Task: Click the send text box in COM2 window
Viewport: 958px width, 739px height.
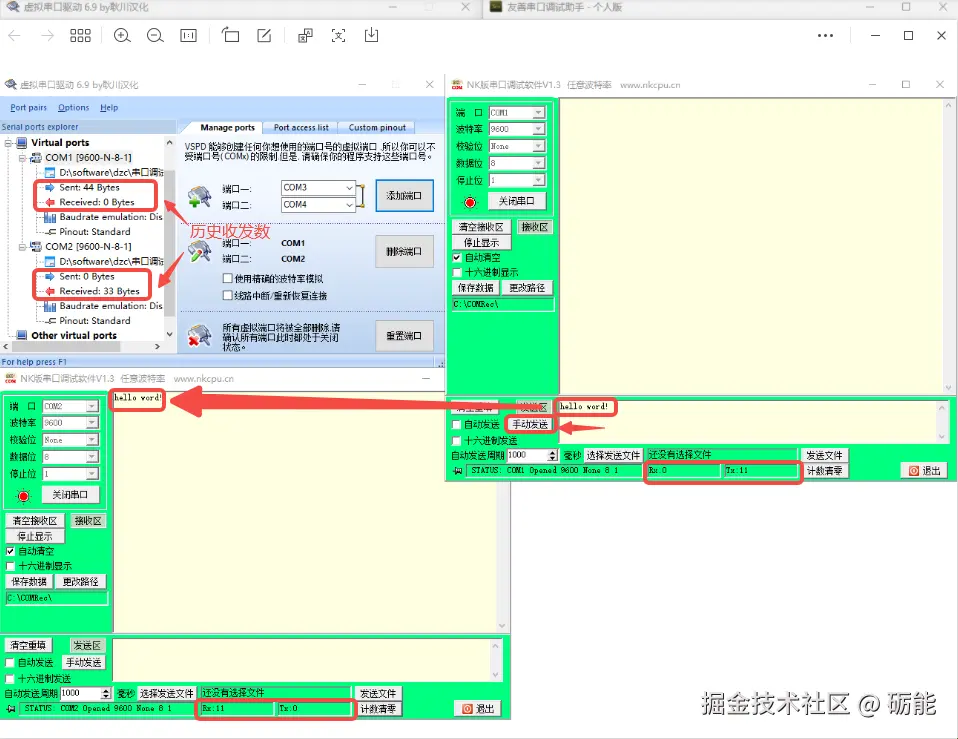Action: pyautogui.click(x=302, y=660)
